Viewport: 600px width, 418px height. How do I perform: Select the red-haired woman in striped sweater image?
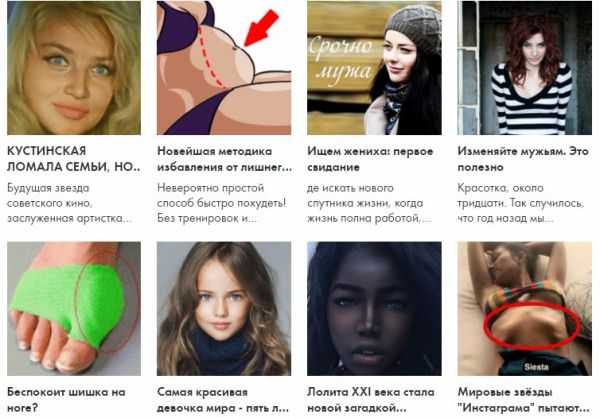(x=525, y=68)
